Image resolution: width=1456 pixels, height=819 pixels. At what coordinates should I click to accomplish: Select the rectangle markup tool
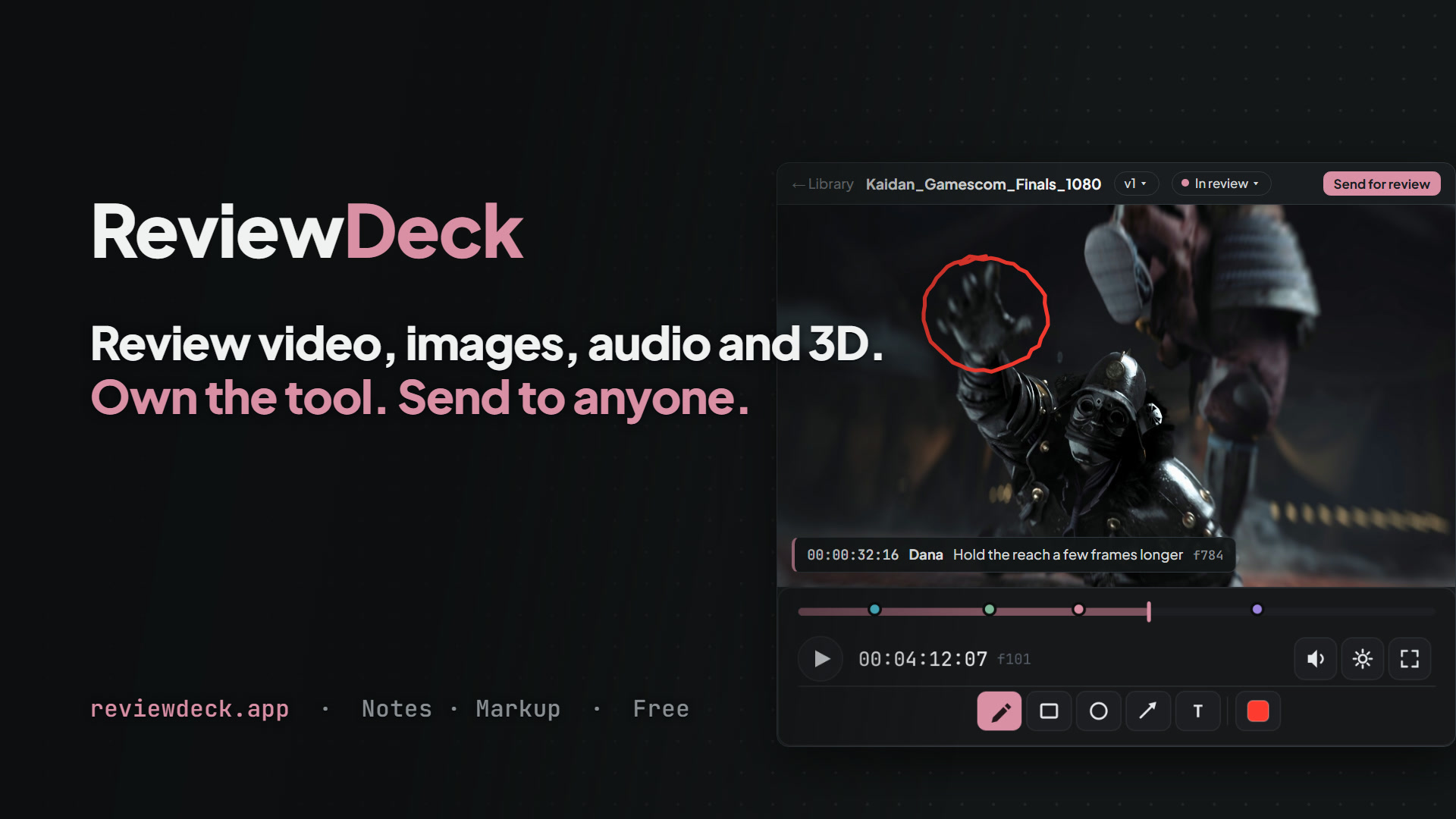point(1049,711)
